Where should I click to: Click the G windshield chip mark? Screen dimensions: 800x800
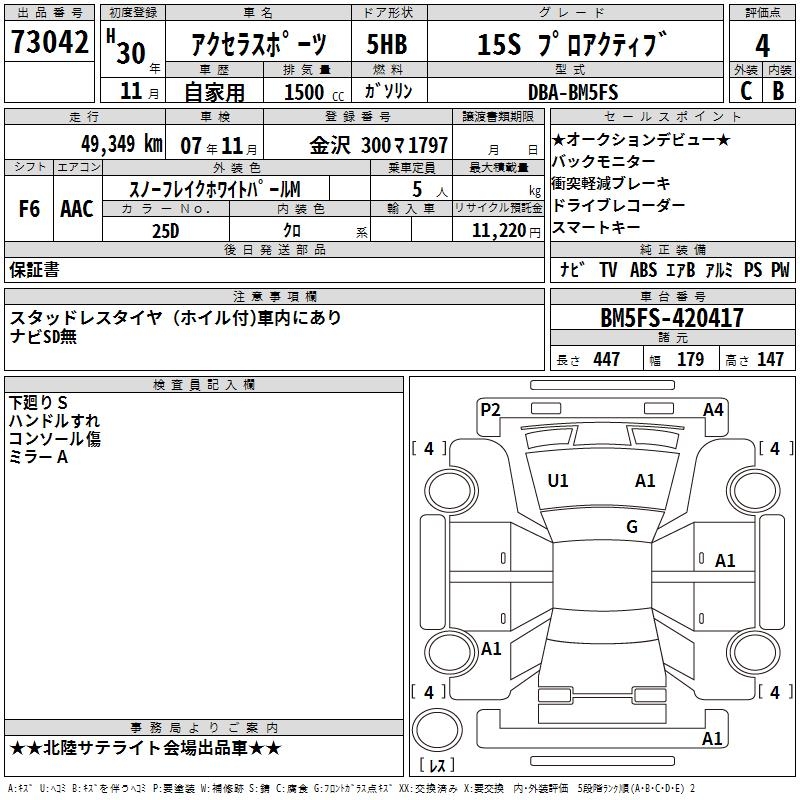[632, 527]
